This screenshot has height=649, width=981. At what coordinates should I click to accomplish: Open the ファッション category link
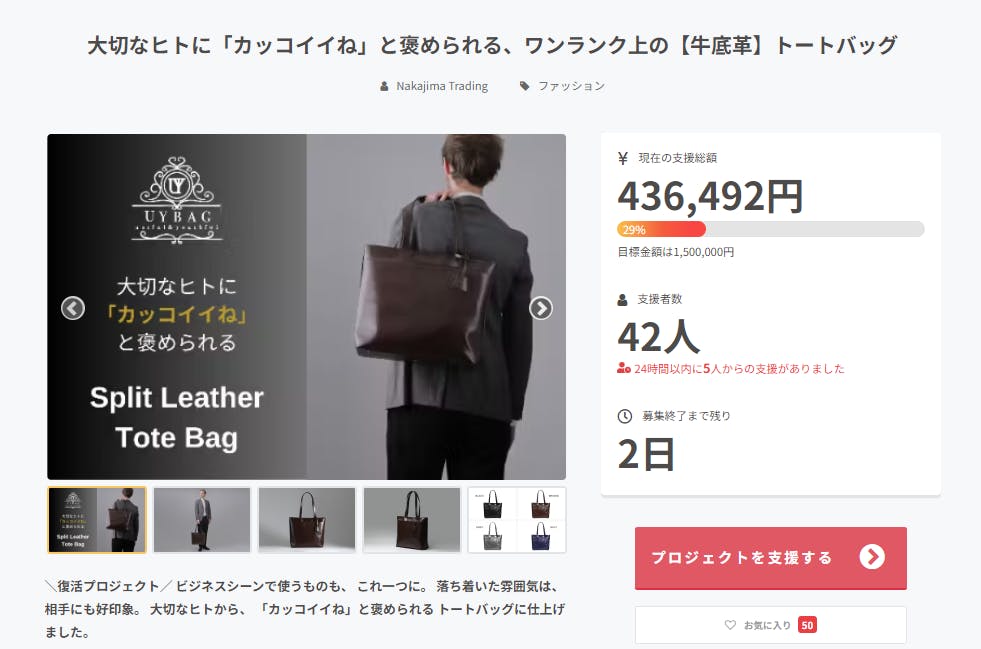click(571, 86)
